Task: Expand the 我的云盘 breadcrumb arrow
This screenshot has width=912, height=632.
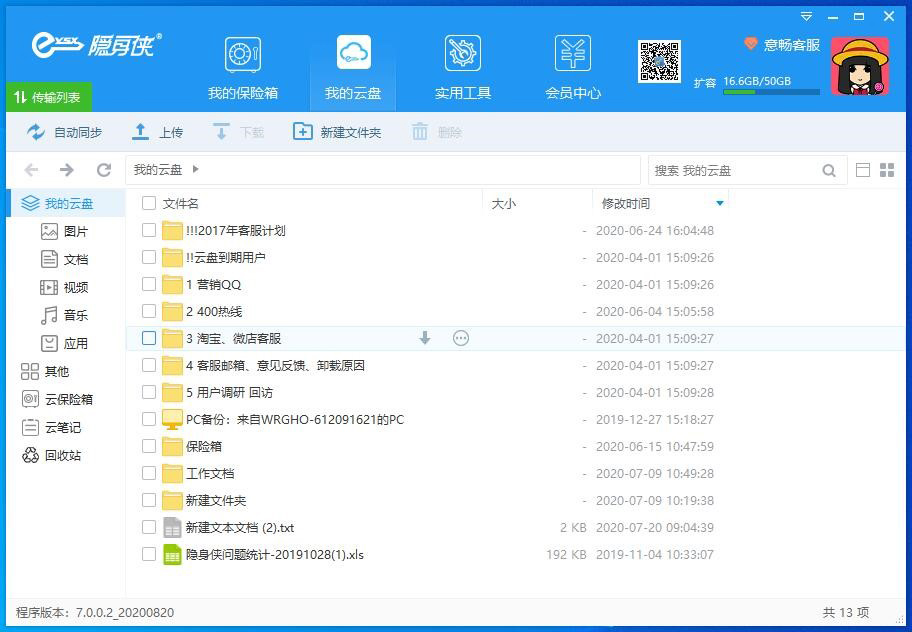Action: pos(195,169)
